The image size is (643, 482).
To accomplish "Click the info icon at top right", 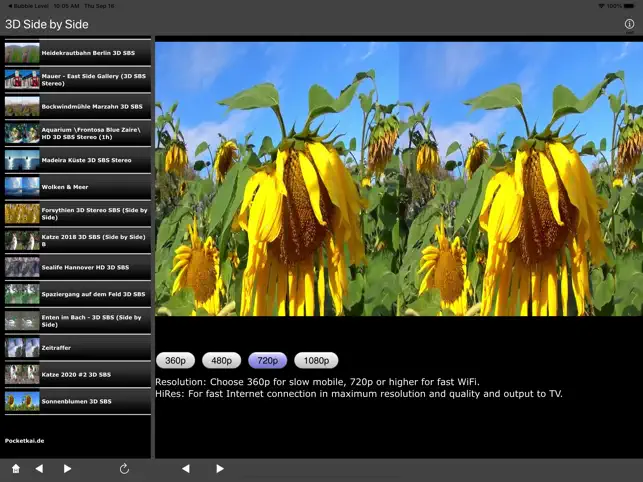I will coord(629,24).
